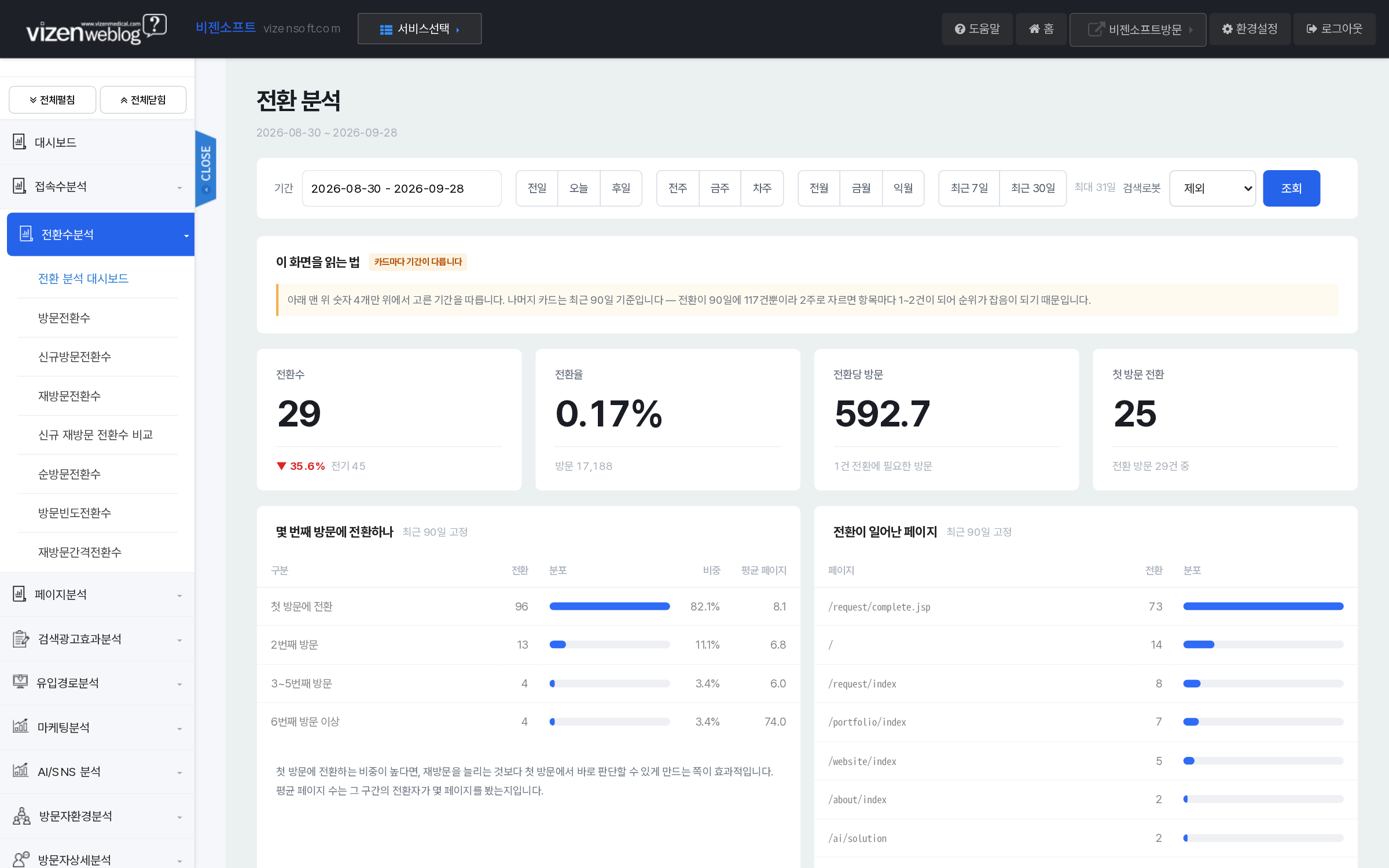This screenshot has height=868, width=1389.
Task: Click the chart icon beside 접속수분석
Action: [20, 186]
